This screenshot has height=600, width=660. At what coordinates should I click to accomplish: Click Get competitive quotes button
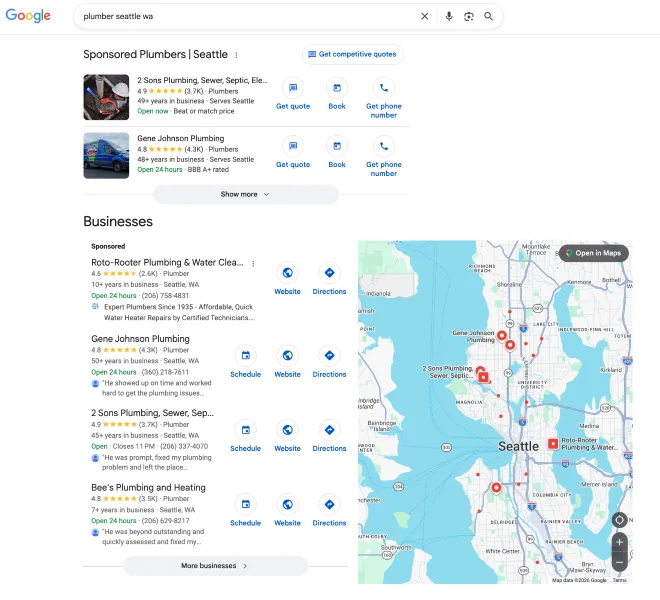[353, 54]
